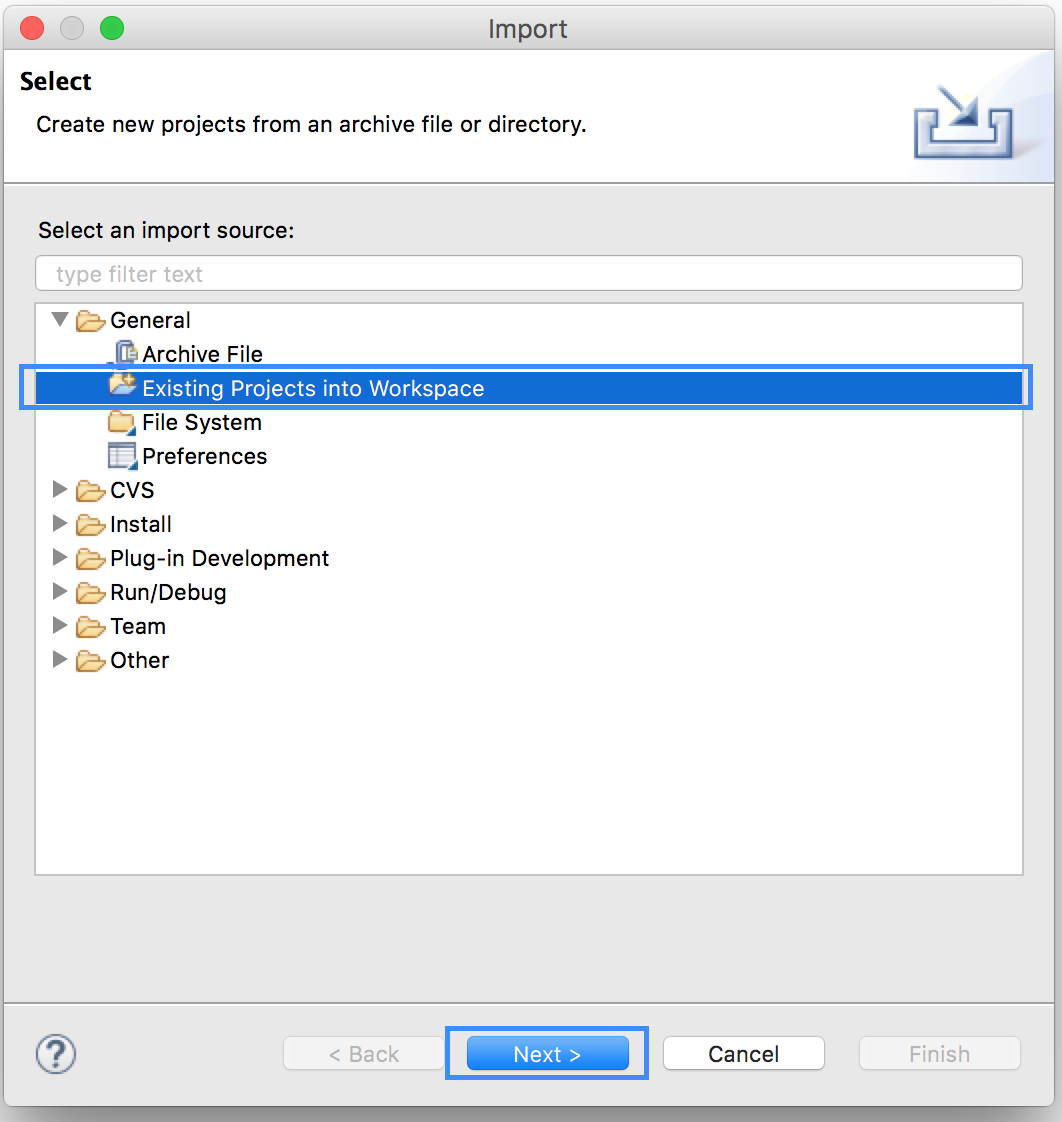Click the File System folder icon
Image resolution: width=1062 pixels, height=1122 pixels.
point(122,422)
